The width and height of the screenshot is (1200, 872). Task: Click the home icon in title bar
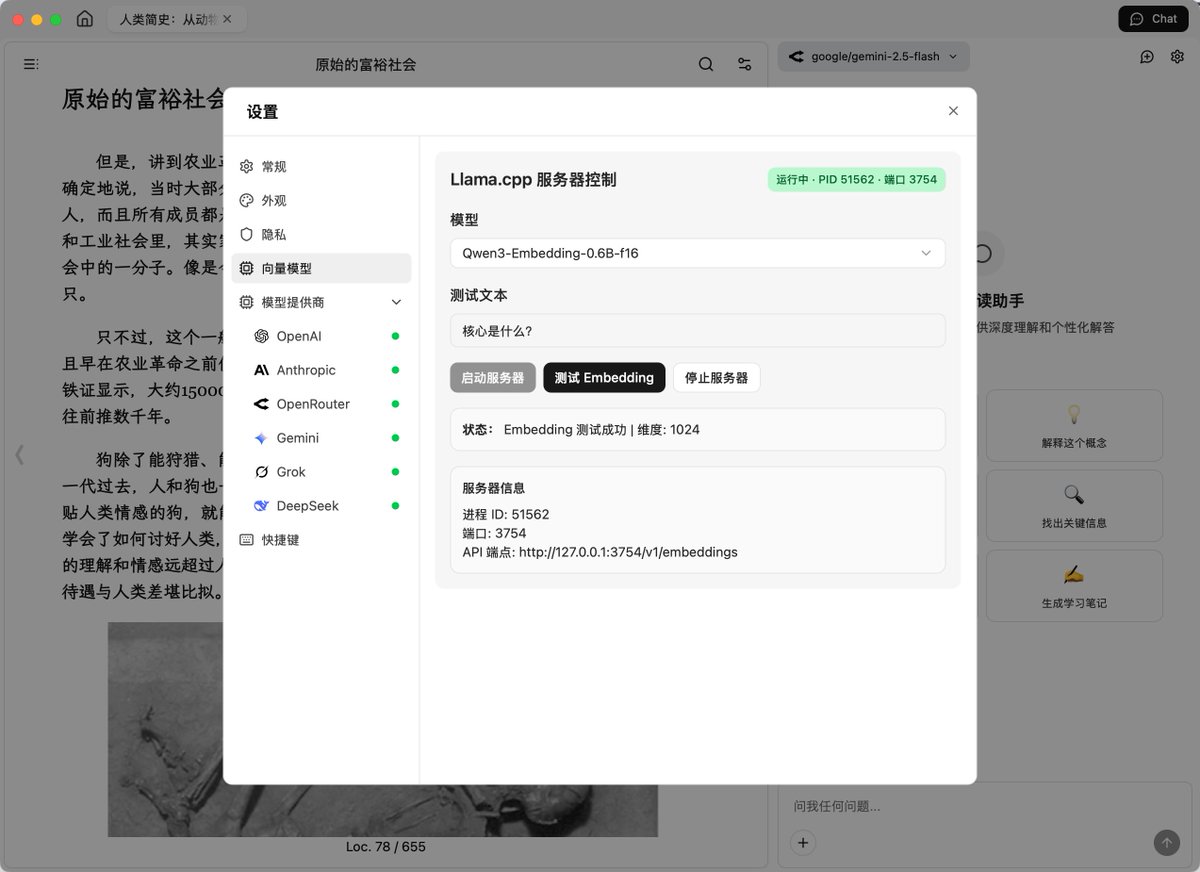pos(85,19)
